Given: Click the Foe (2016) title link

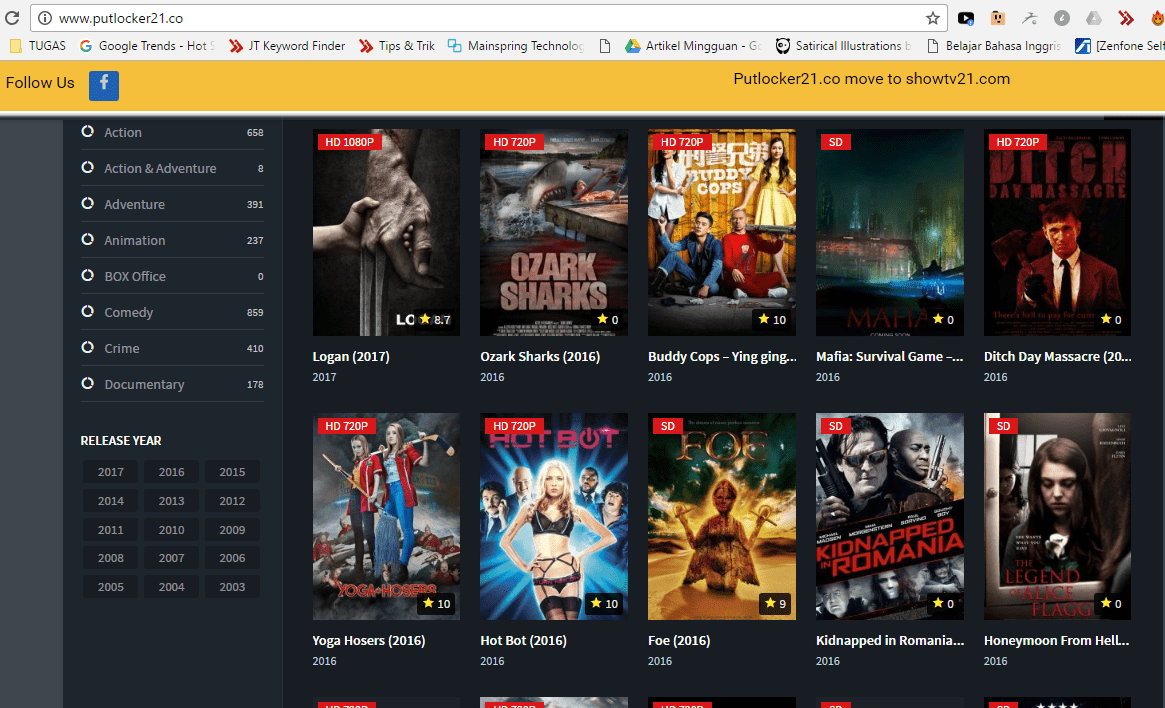Looking at the screenshot, I should [x=679, y=640].
